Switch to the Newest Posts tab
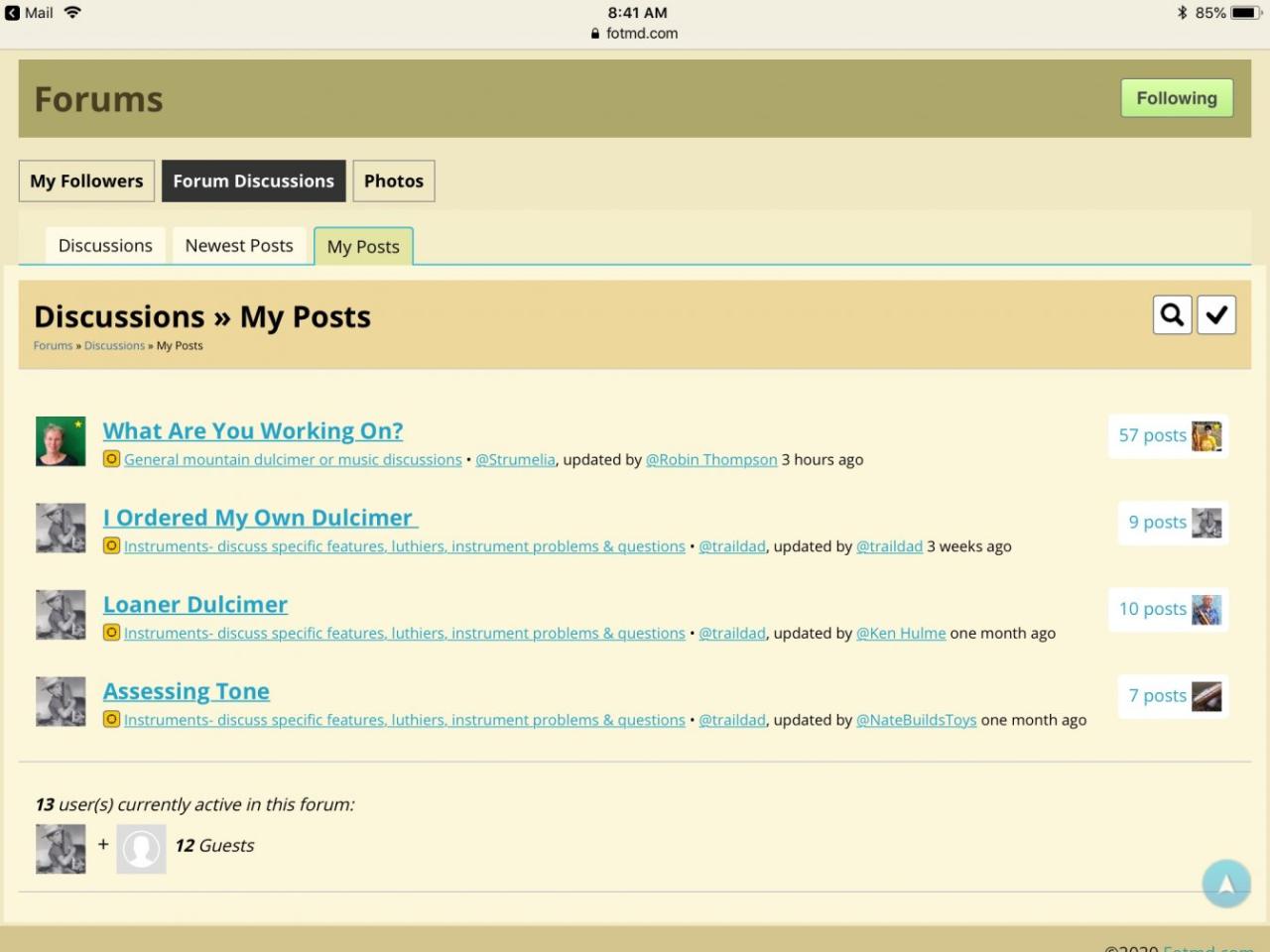Viewport: 1270px width, 952px height. pos(239,246)
